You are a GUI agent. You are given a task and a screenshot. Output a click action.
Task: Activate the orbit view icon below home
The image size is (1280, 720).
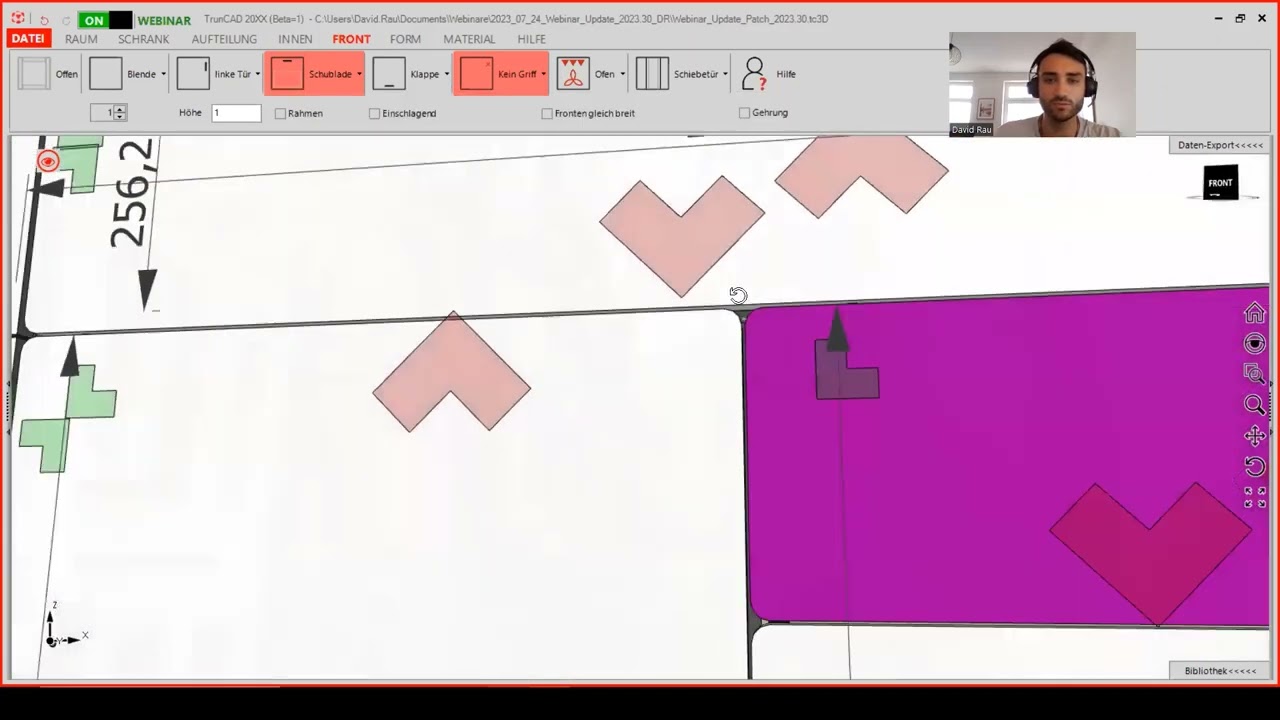click(1254, 343)
